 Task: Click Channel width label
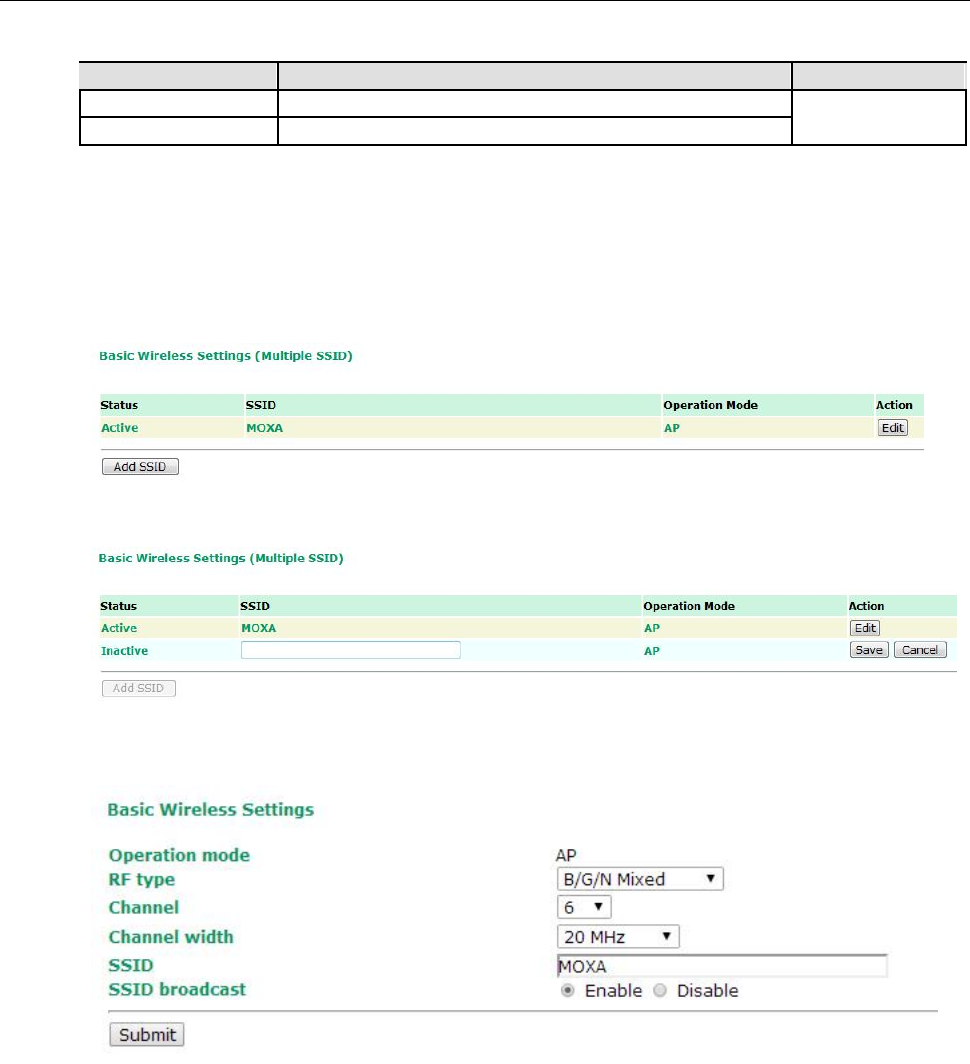171,937
